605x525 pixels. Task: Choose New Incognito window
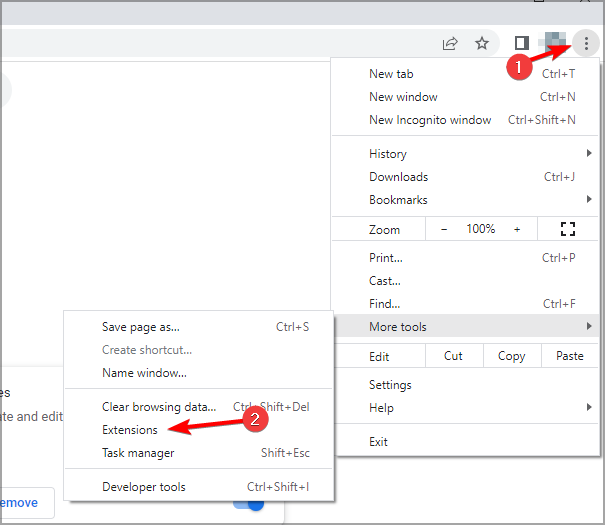click(x=430, y=120)
